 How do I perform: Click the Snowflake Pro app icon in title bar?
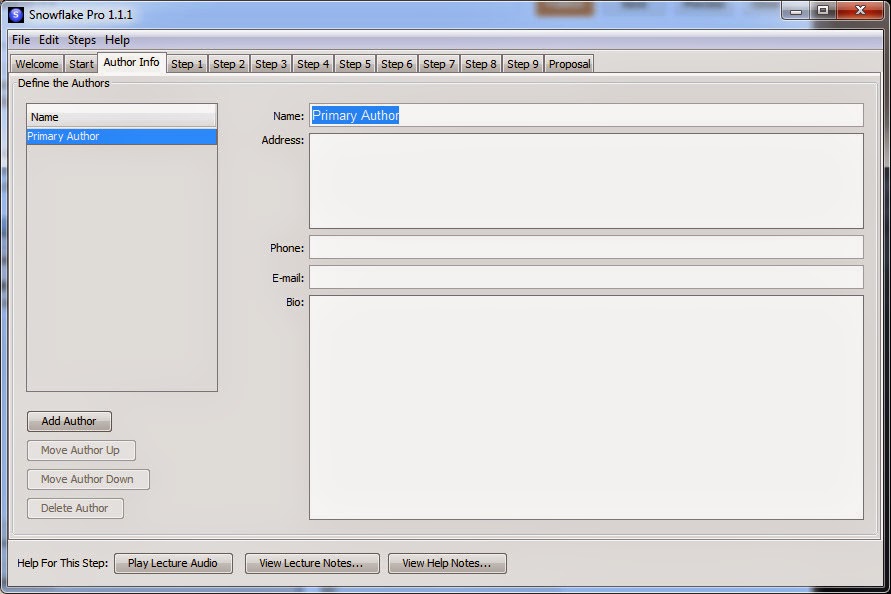click(x=16, y=15)
